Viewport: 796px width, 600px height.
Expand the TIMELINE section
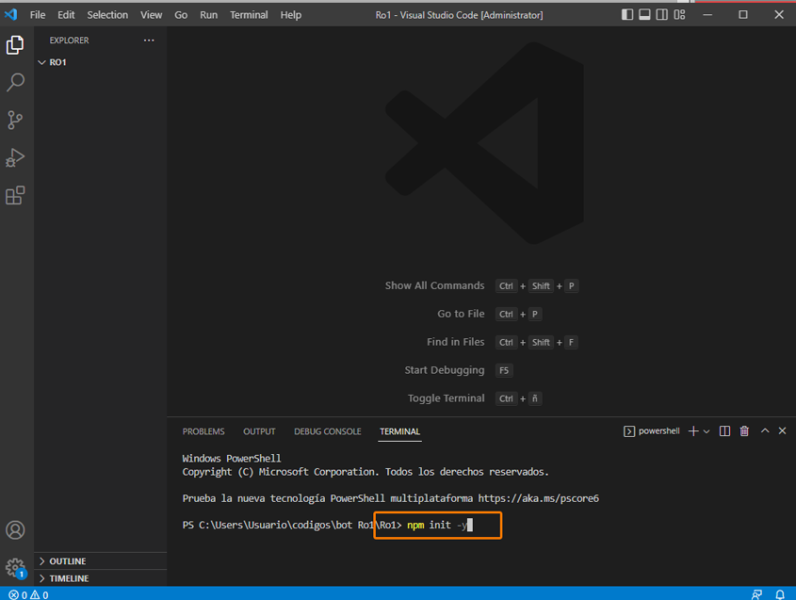click(69, 578)
